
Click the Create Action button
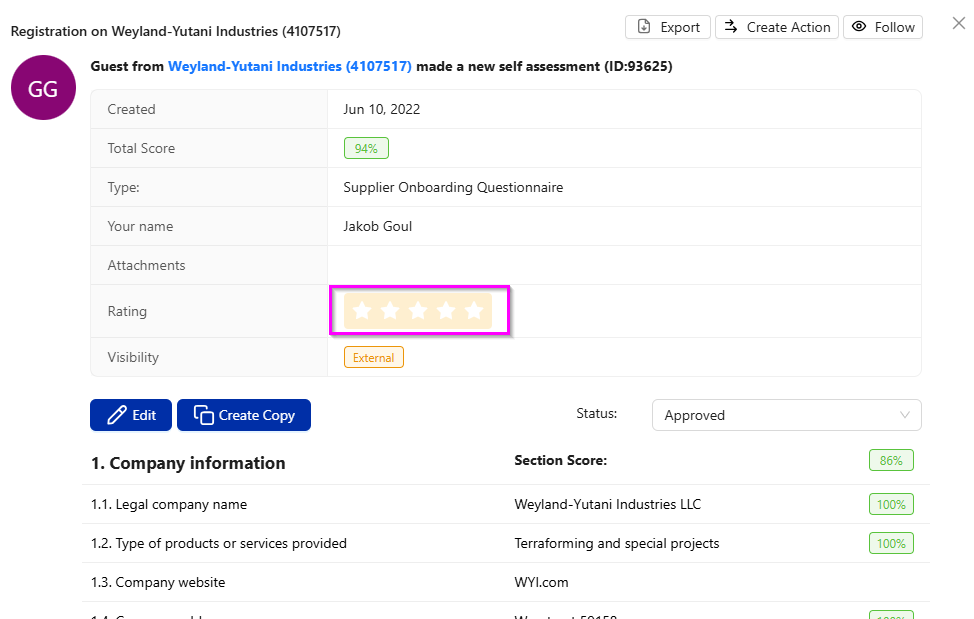coord(776,27)
